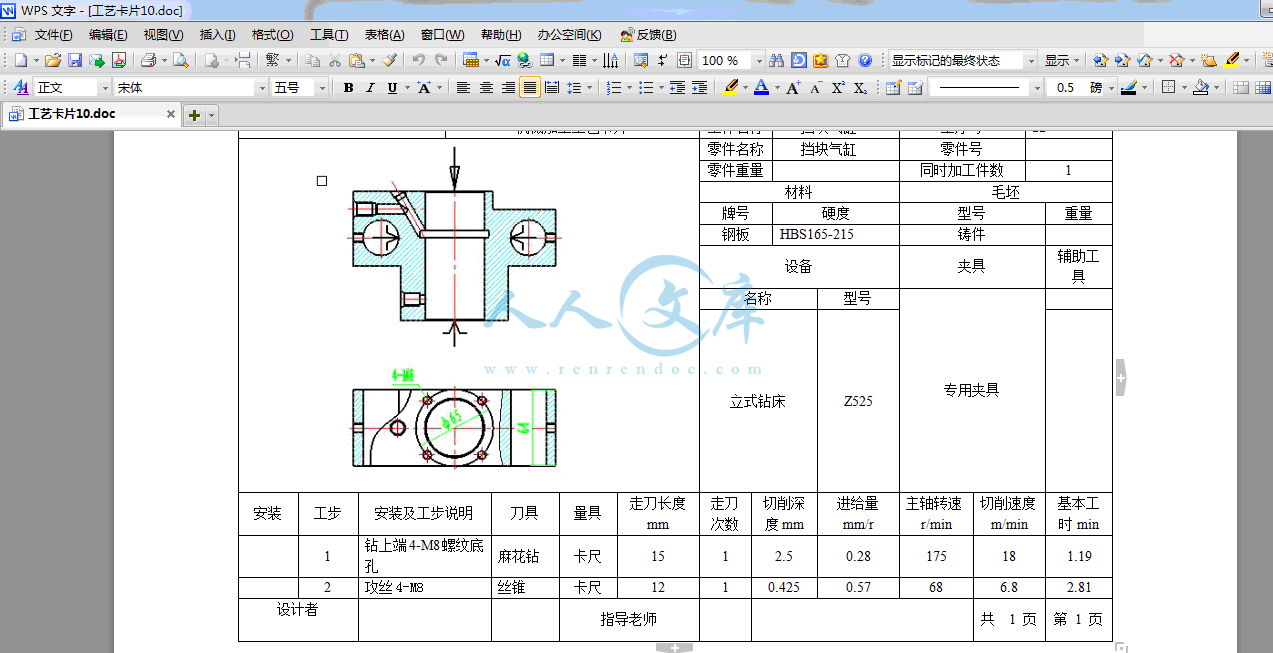Open a file with the Open folder icon

coord(53,60)
